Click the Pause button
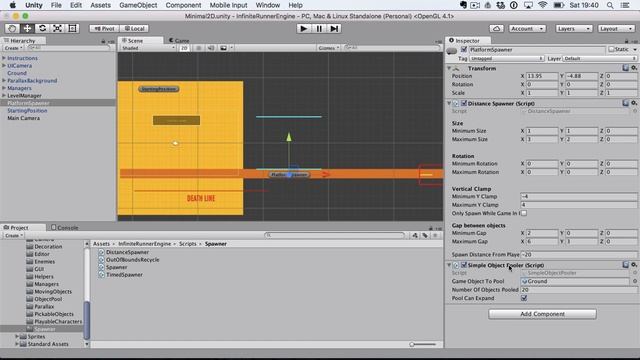Image resolution: width=640 pixels, height=360 pixels. coord(319,29)
